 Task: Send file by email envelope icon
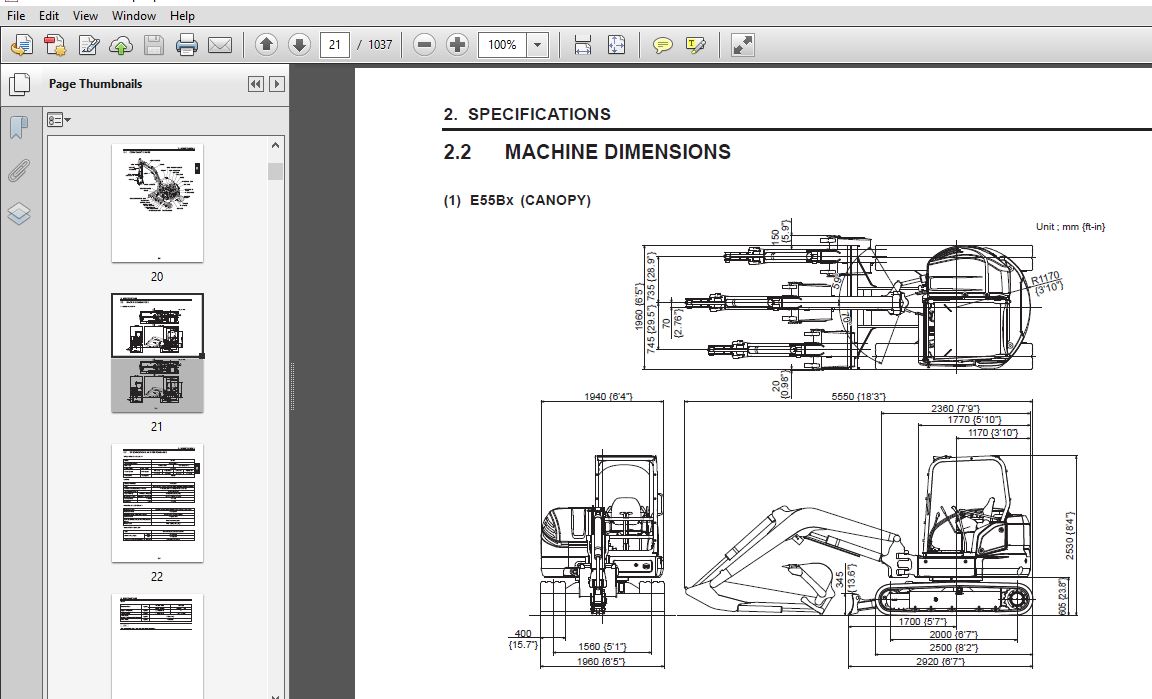click(x=220, y=46)
